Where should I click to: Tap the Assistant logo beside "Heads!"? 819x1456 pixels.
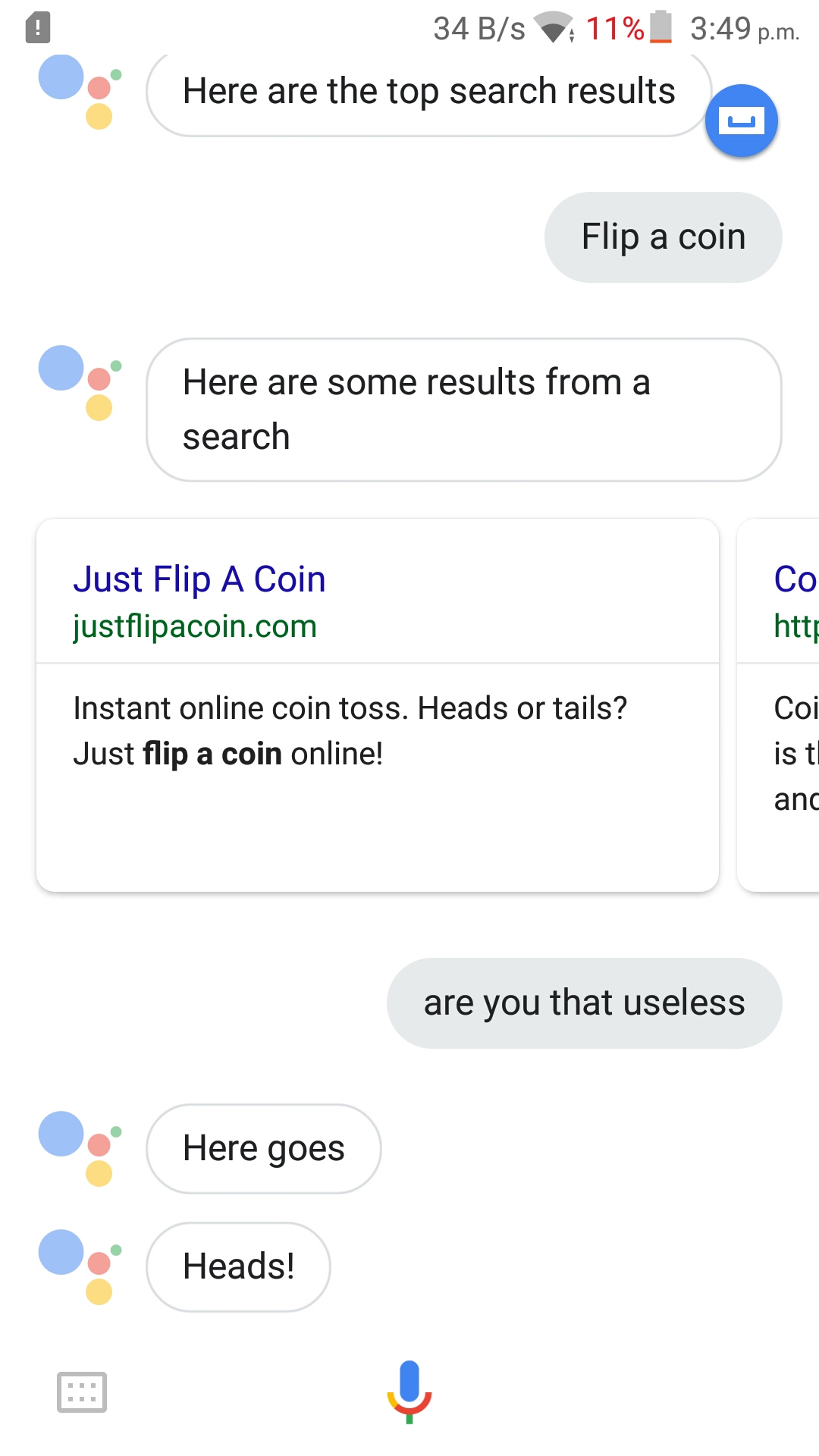(80, 1266)
